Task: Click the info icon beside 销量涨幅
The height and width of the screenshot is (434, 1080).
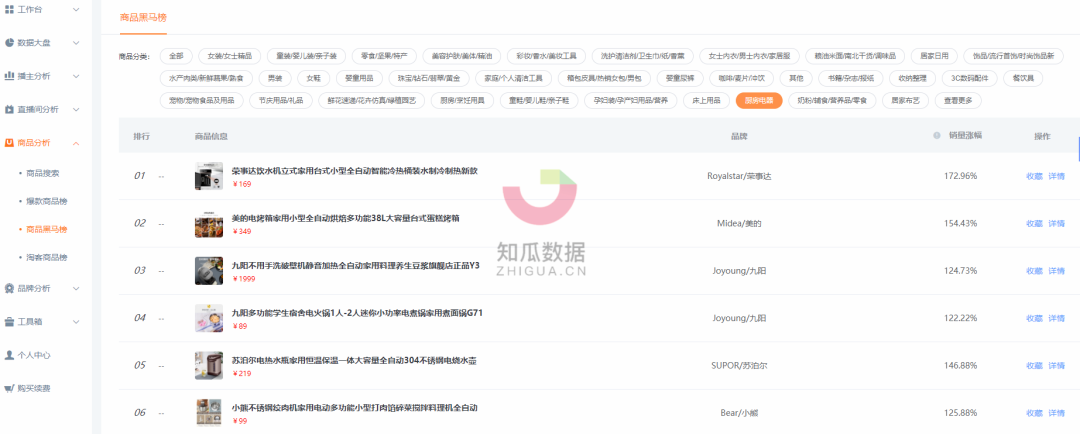Action: (937, 136)
